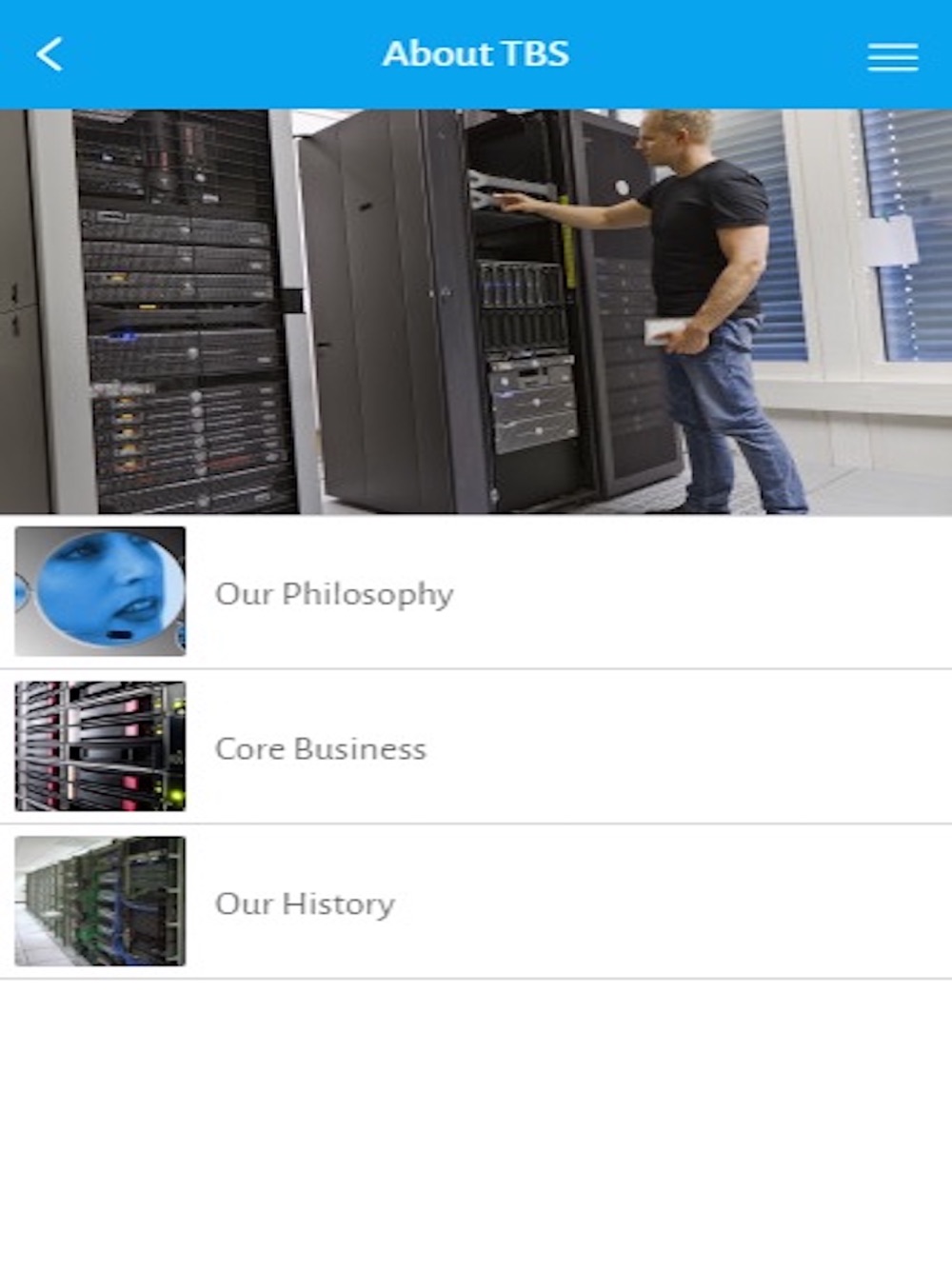Go back using the left arrow icon
Image resolution: width=952 pixels, height=1270 pixels.
point(50,54)
